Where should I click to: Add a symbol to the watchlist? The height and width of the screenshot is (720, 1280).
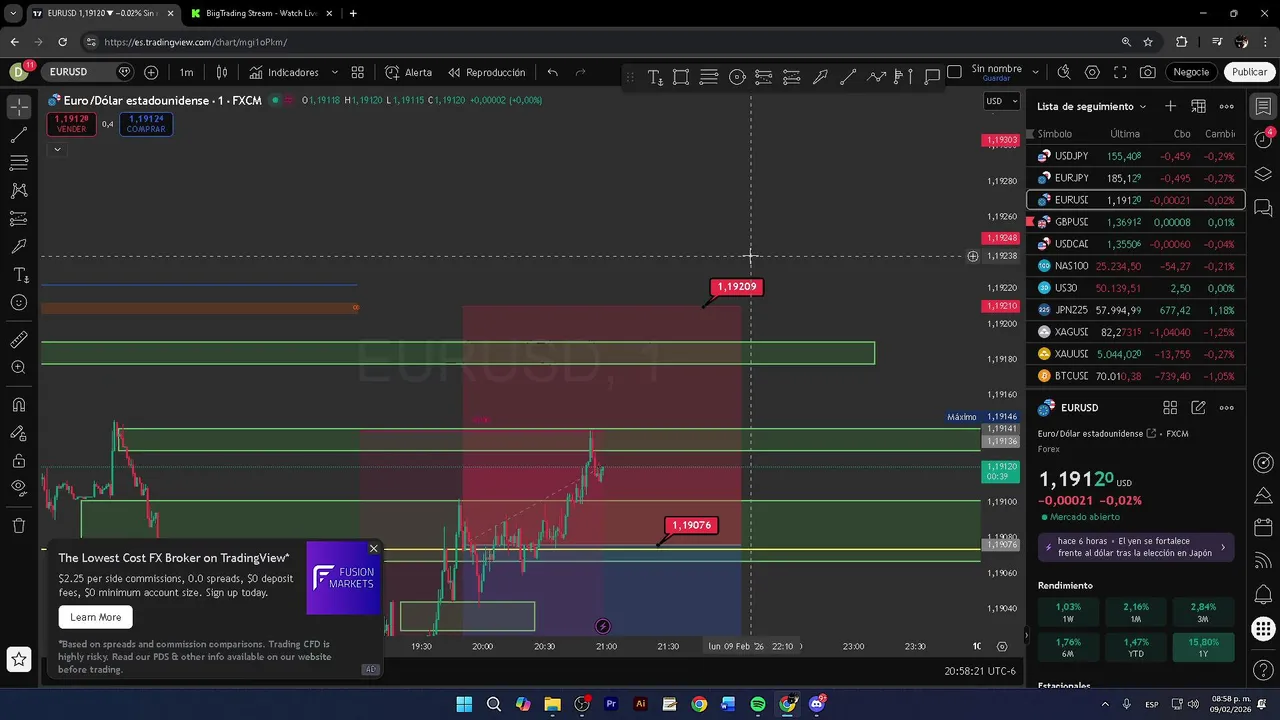[x=1171, y=106]
